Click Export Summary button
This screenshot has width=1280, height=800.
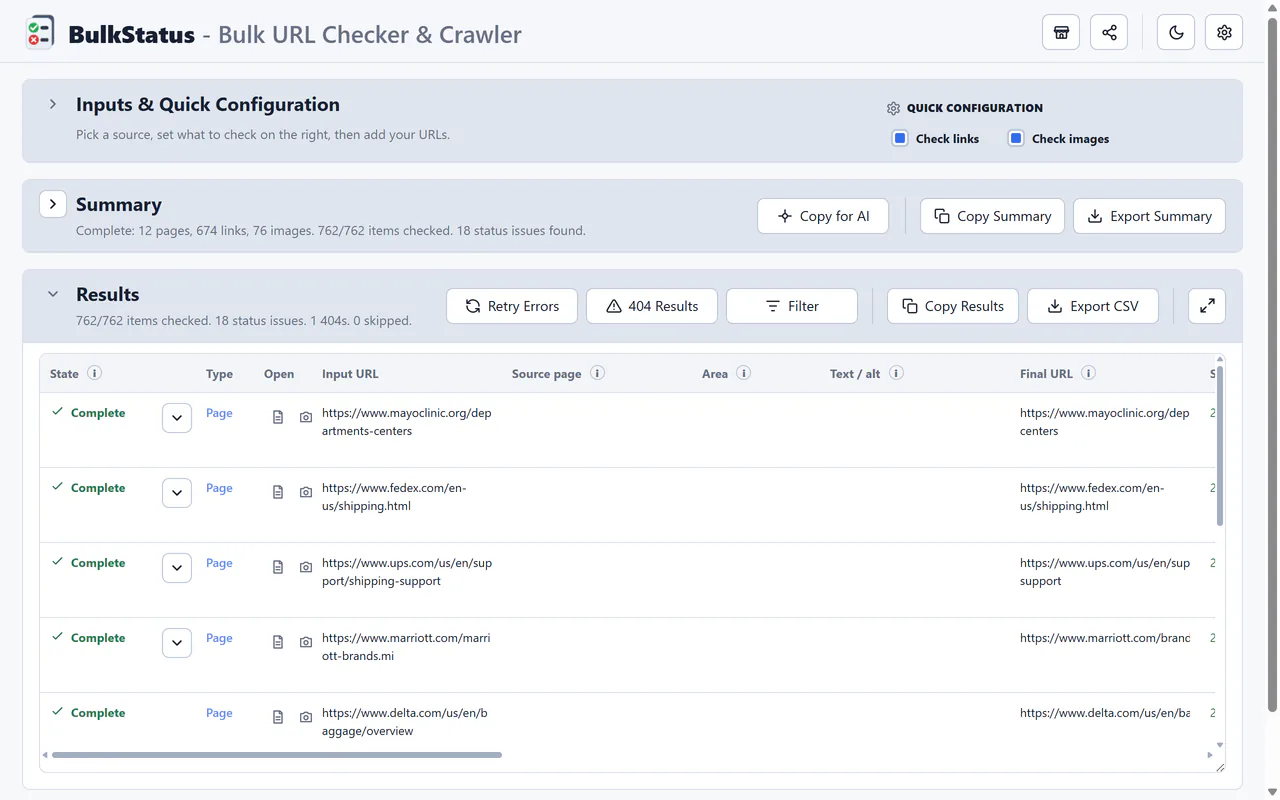[1149, 216]
